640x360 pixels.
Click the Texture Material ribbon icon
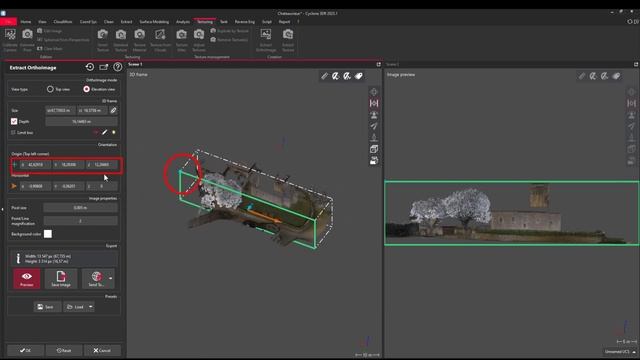click(140, 40)
